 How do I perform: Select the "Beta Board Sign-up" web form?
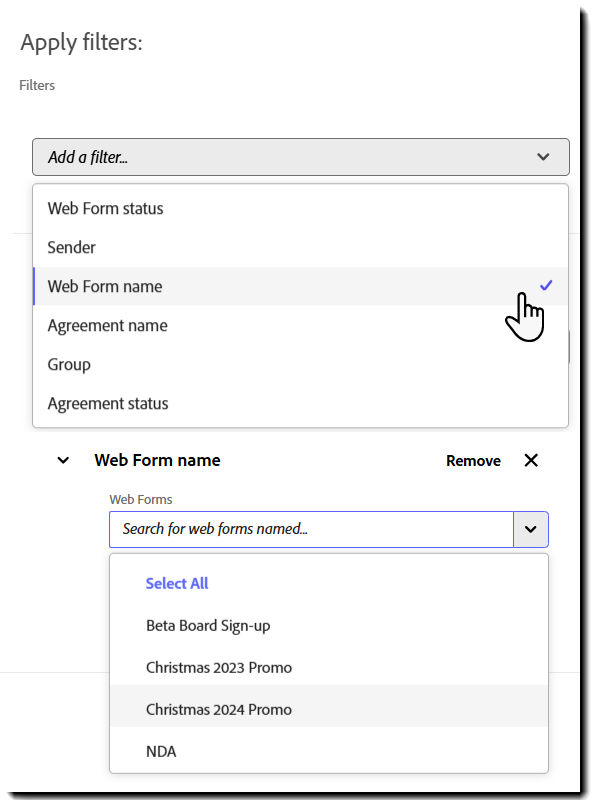pyautogui.click(x=207, y=625)
